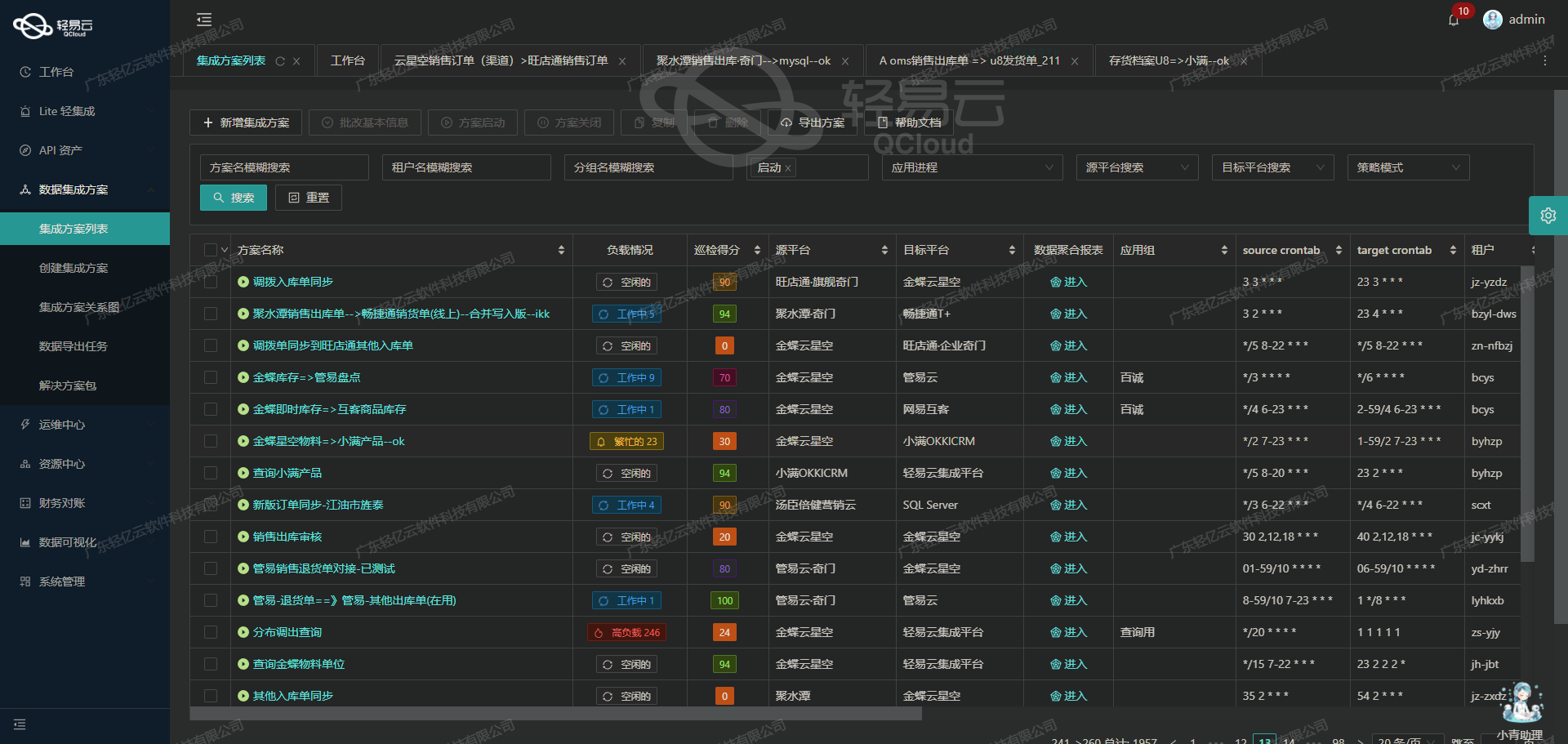The image size is (1568, 744).
Task: Focus the 租户名模糊搜索 input
Action: coord(466,167)
